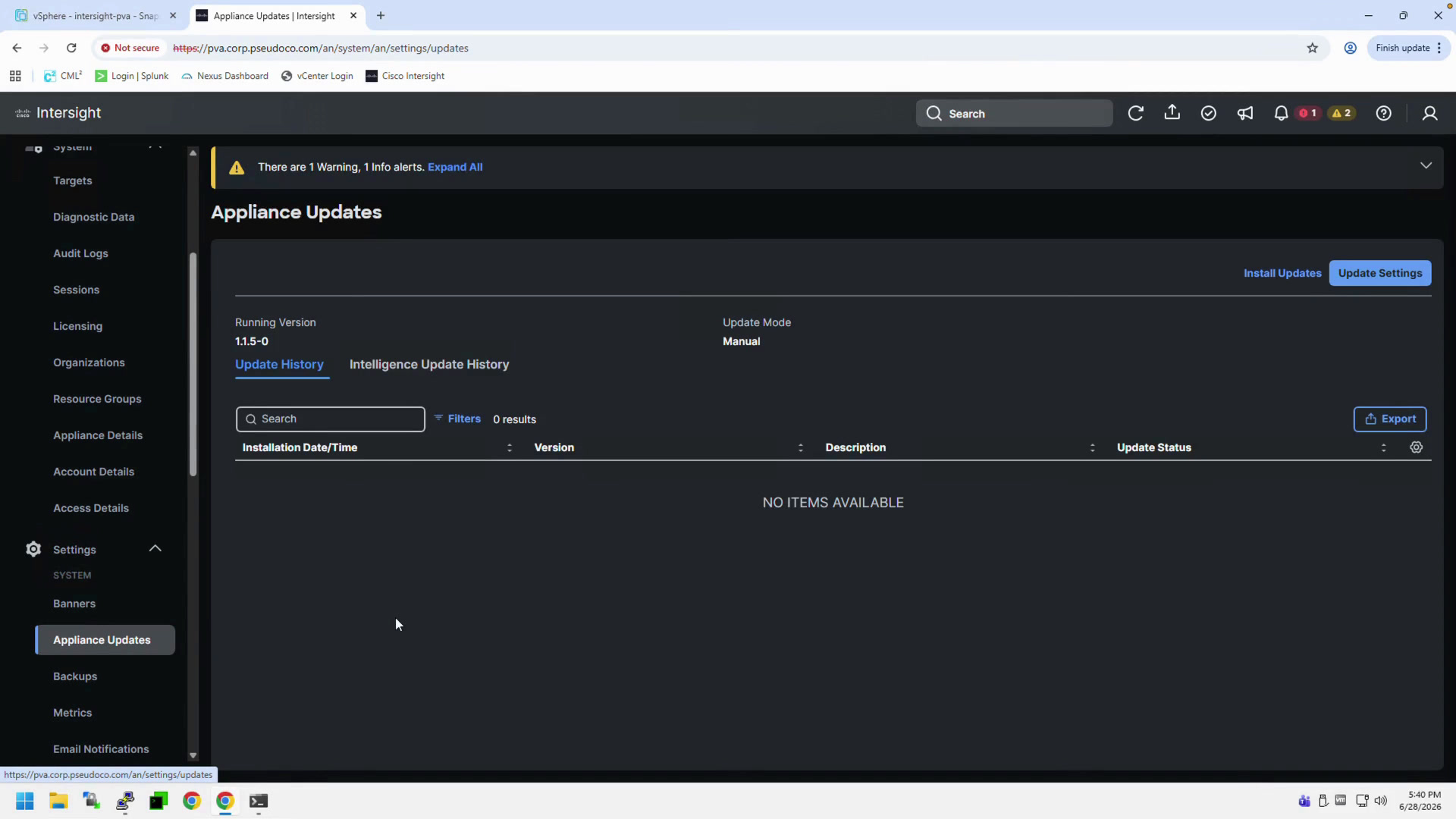Screen dimensions: 1456x819
Task: Click the table column settings gear
Action: tap(1416, 447)
